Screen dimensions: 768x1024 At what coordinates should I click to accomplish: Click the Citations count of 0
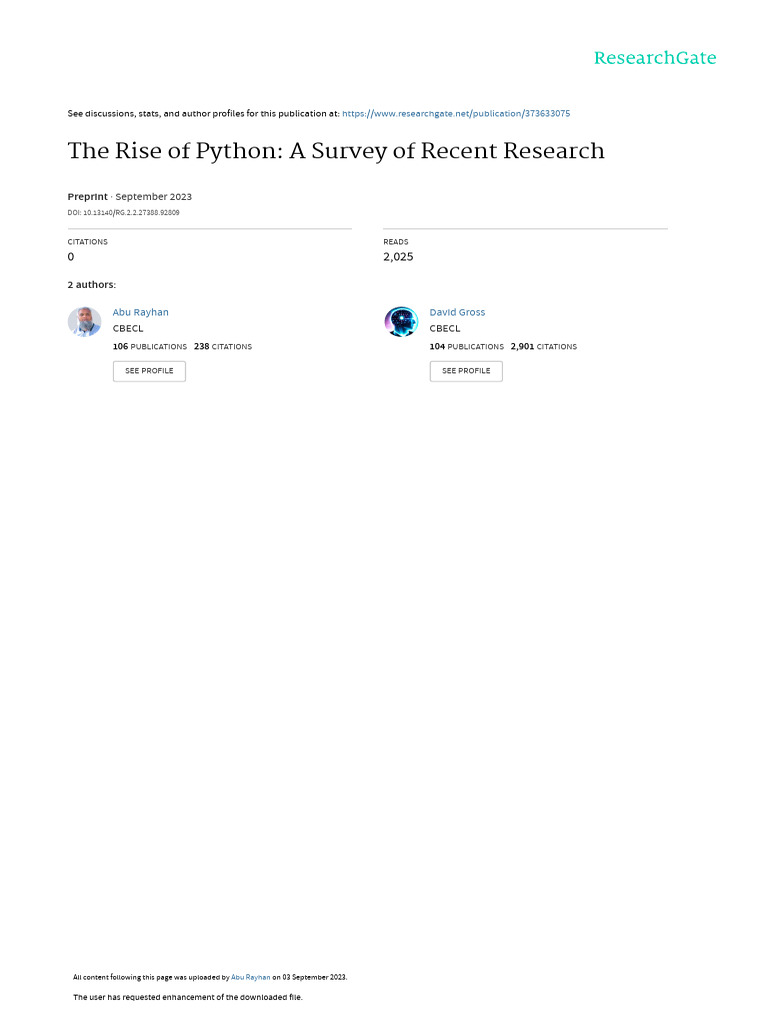coord(71,257)
